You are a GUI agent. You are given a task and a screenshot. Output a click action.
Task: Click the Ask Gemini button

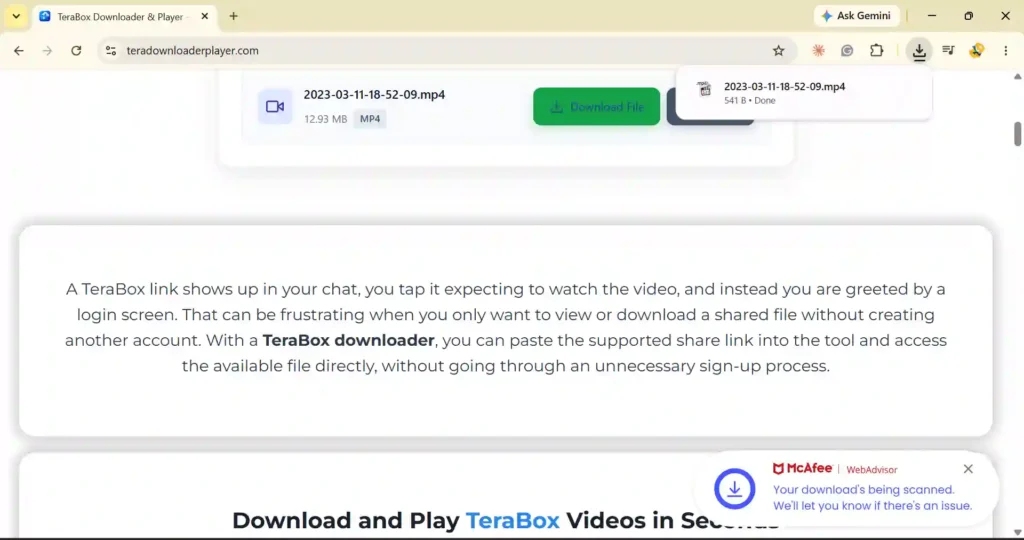(856, 16)
